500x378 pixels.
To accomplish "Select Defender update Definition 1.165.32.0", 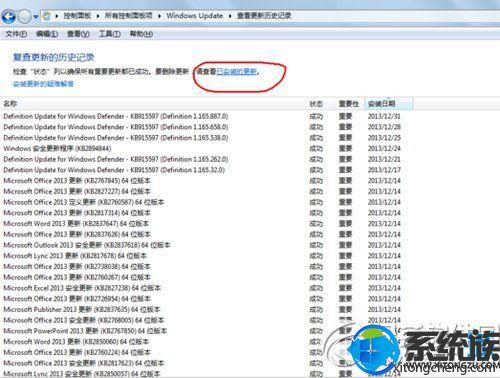I will (114, 170).
